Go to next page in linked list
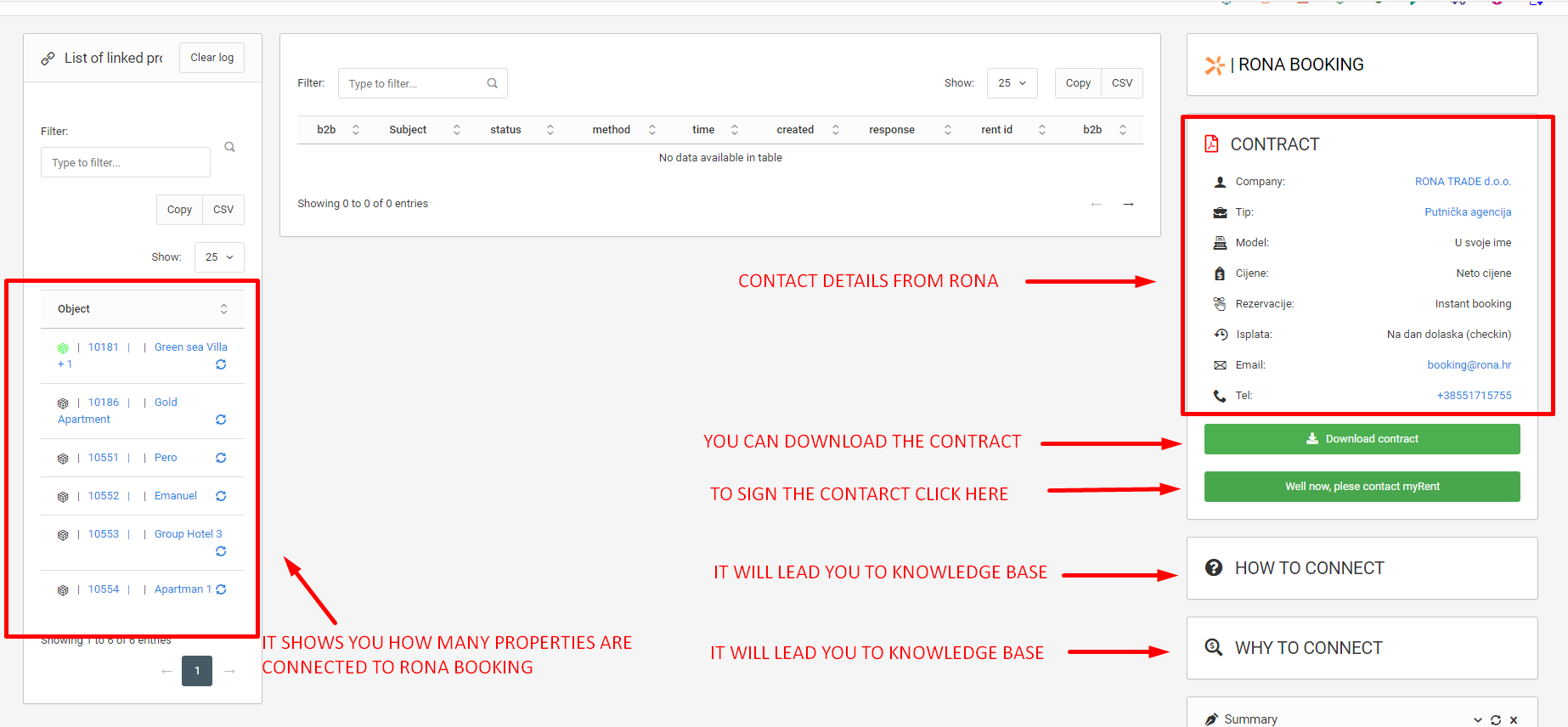This screenshot has width=1568, height=727. [x=229, y=671]
